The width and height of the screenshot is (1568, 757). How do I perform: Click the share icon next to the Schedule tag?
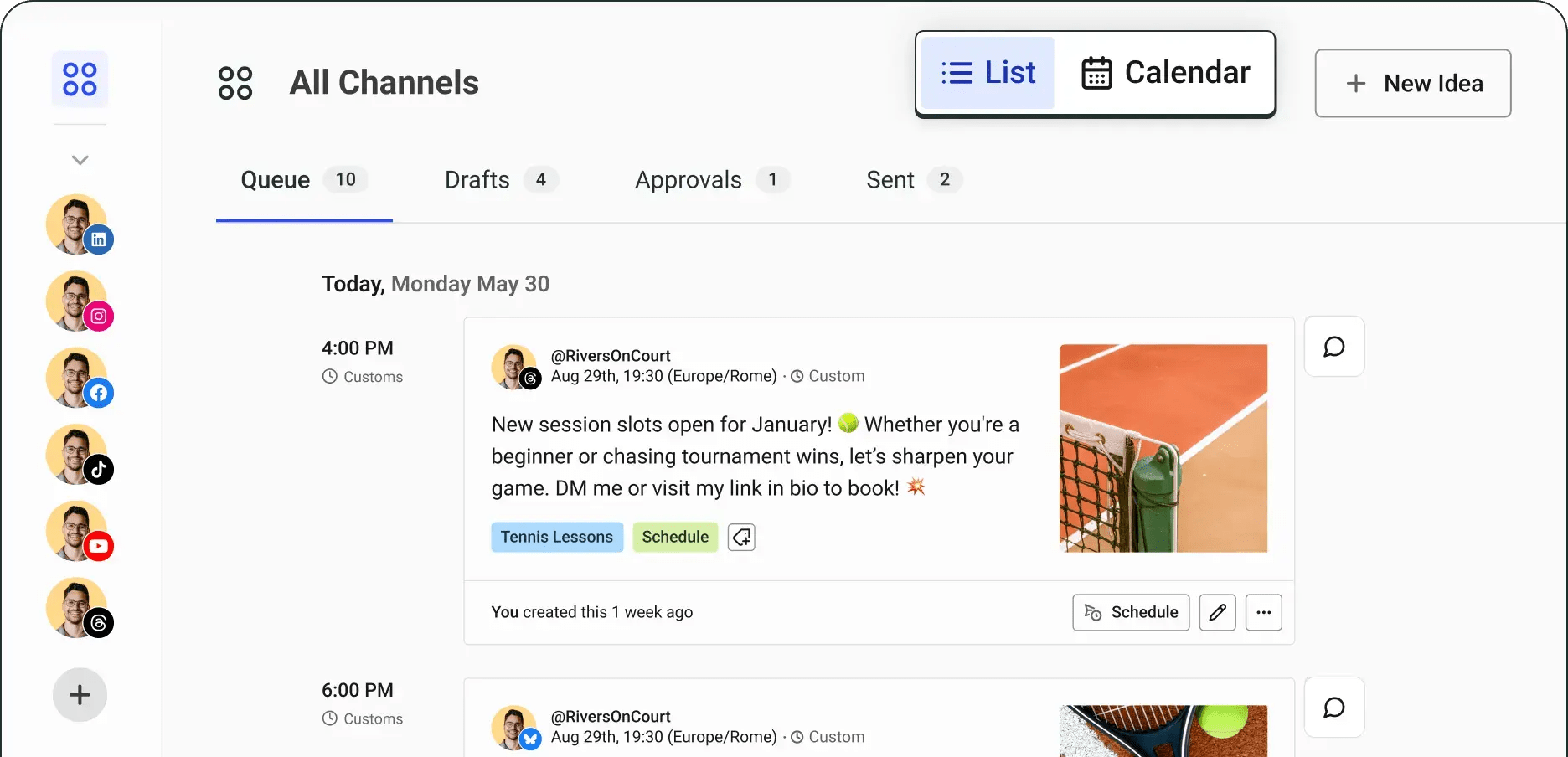tap(740, 537)
